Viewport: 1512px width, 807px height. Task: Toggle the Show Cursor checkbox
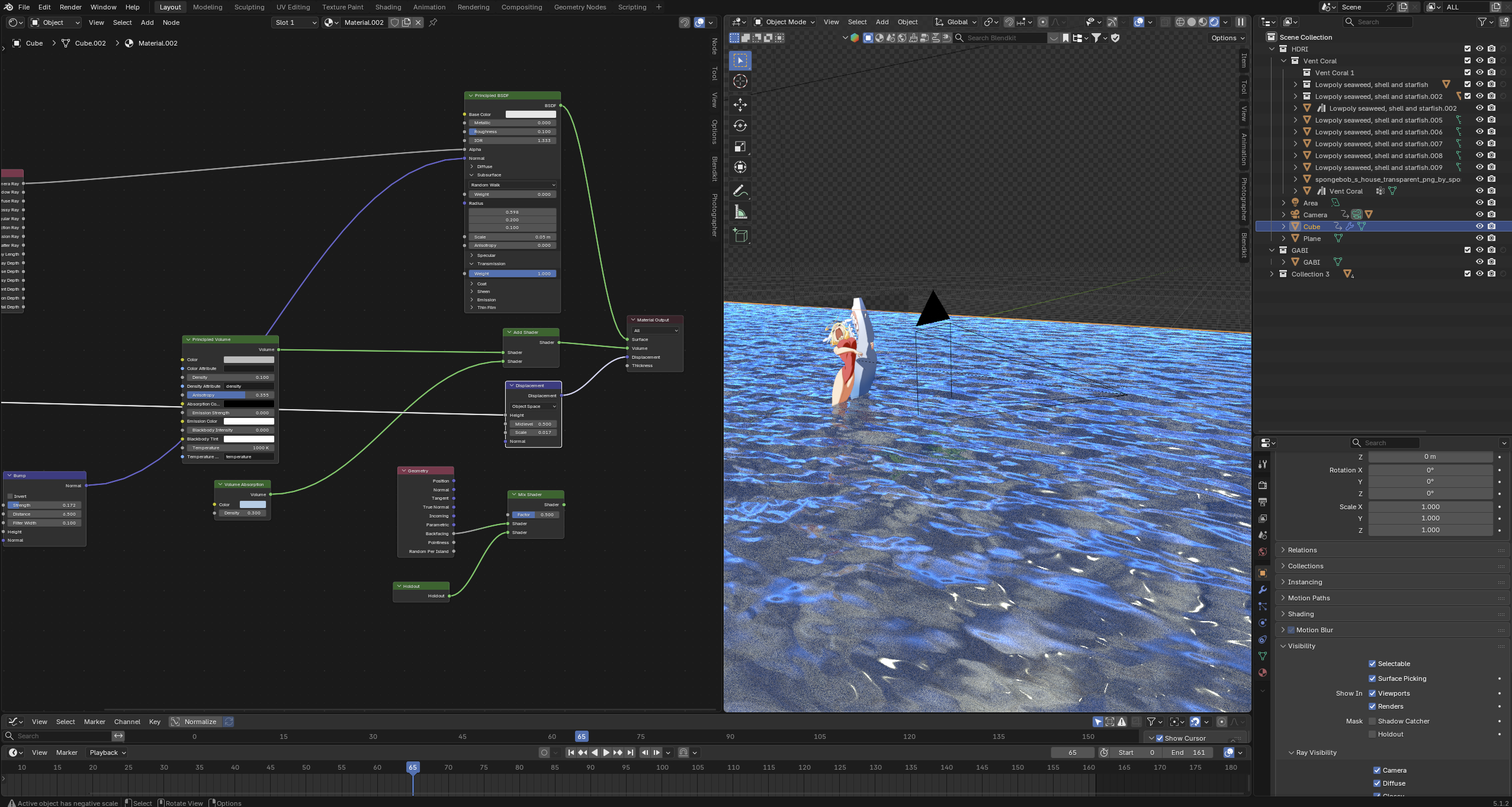click(1160, 738)
